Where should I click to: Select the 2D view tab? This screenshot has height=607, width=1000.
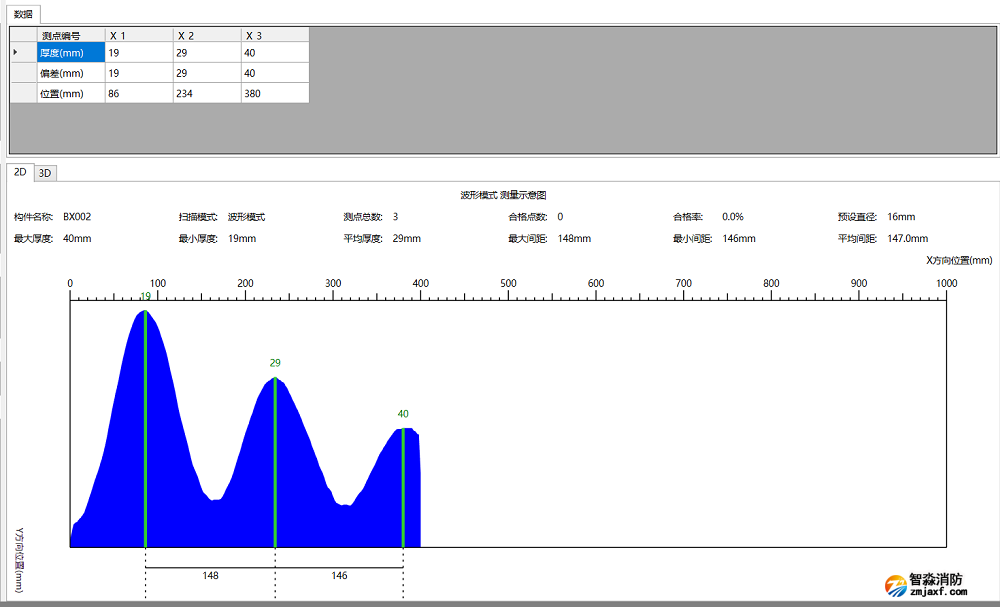click(20, 172)
